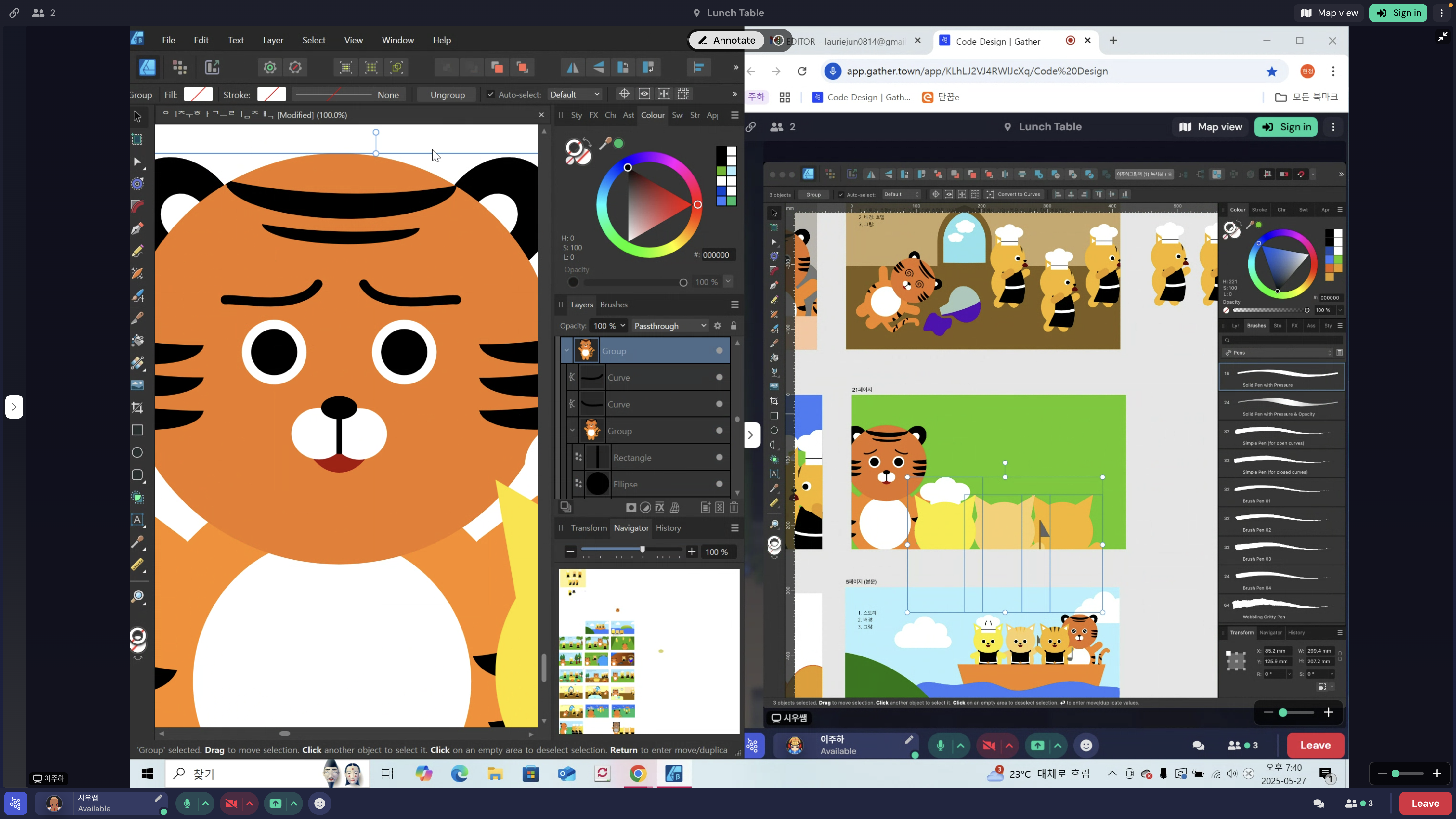The image size is (1456, 819).
Task: Open Layer FX icon below layers list
Action: pos(660,508)
